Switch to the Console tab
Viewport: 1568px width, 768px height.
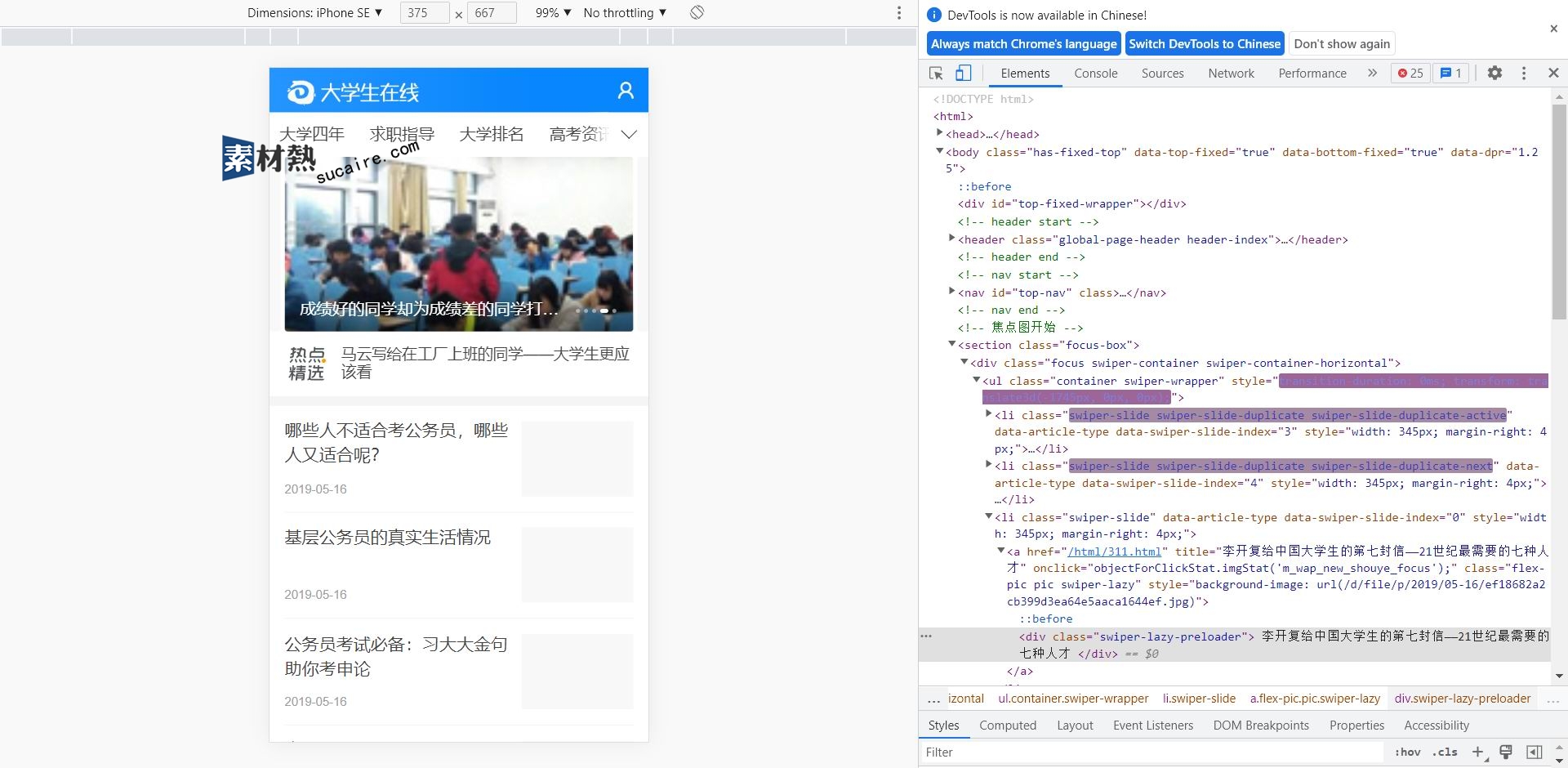pos(1095,74)
